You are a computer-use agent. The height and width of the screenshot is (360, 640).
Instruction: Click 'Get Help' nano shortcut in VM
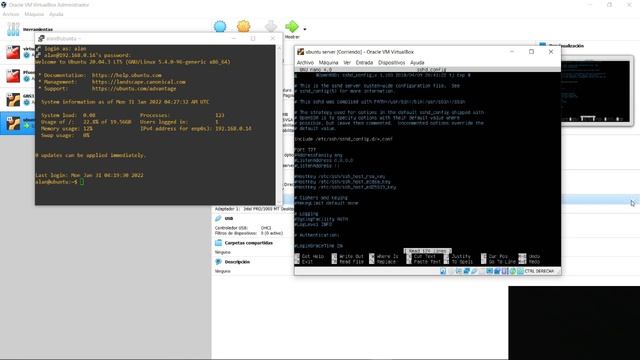tap(313, 256)
